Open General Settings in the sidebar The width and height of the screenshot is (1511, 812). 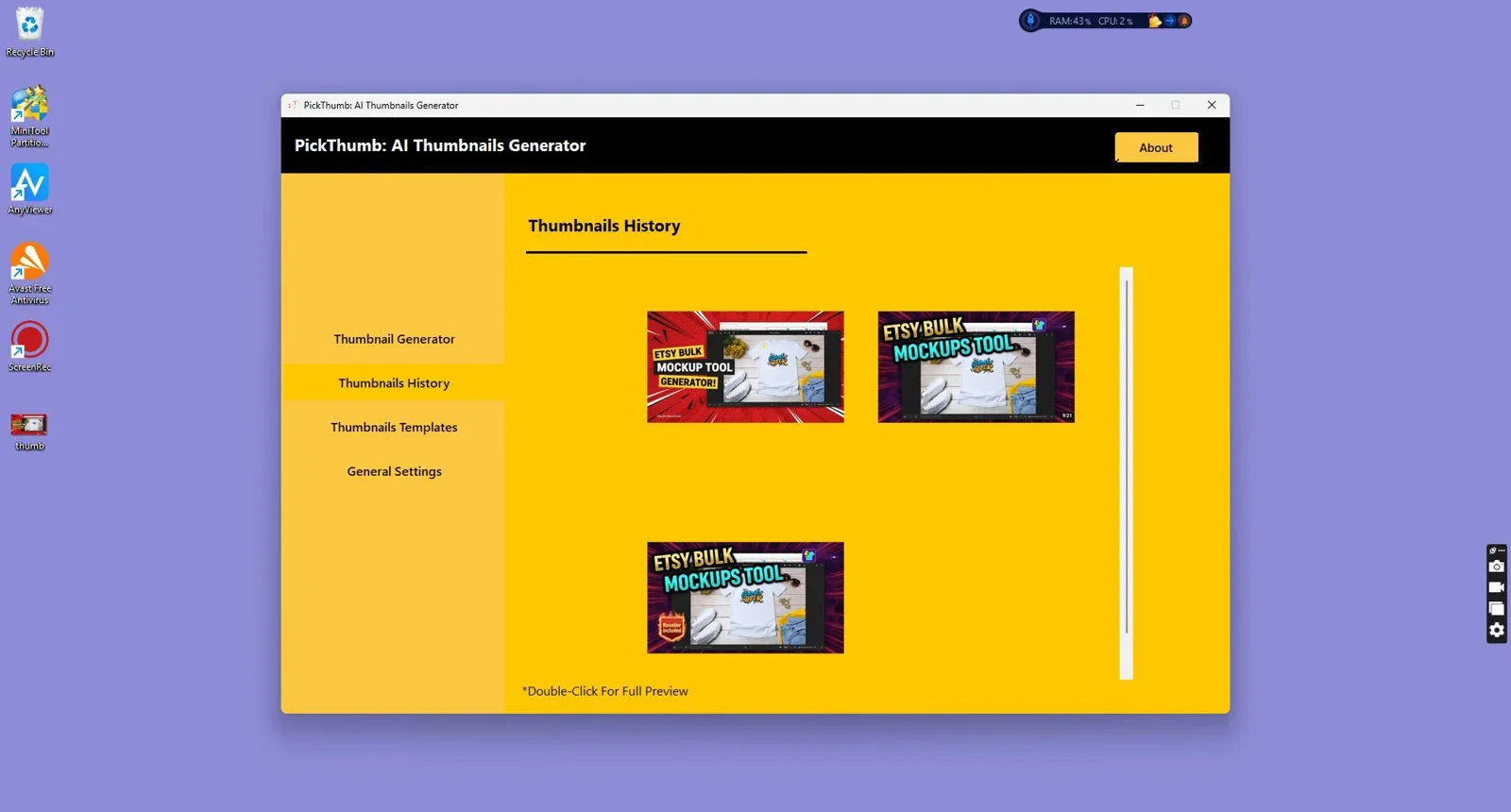click(x=394, y=471)
